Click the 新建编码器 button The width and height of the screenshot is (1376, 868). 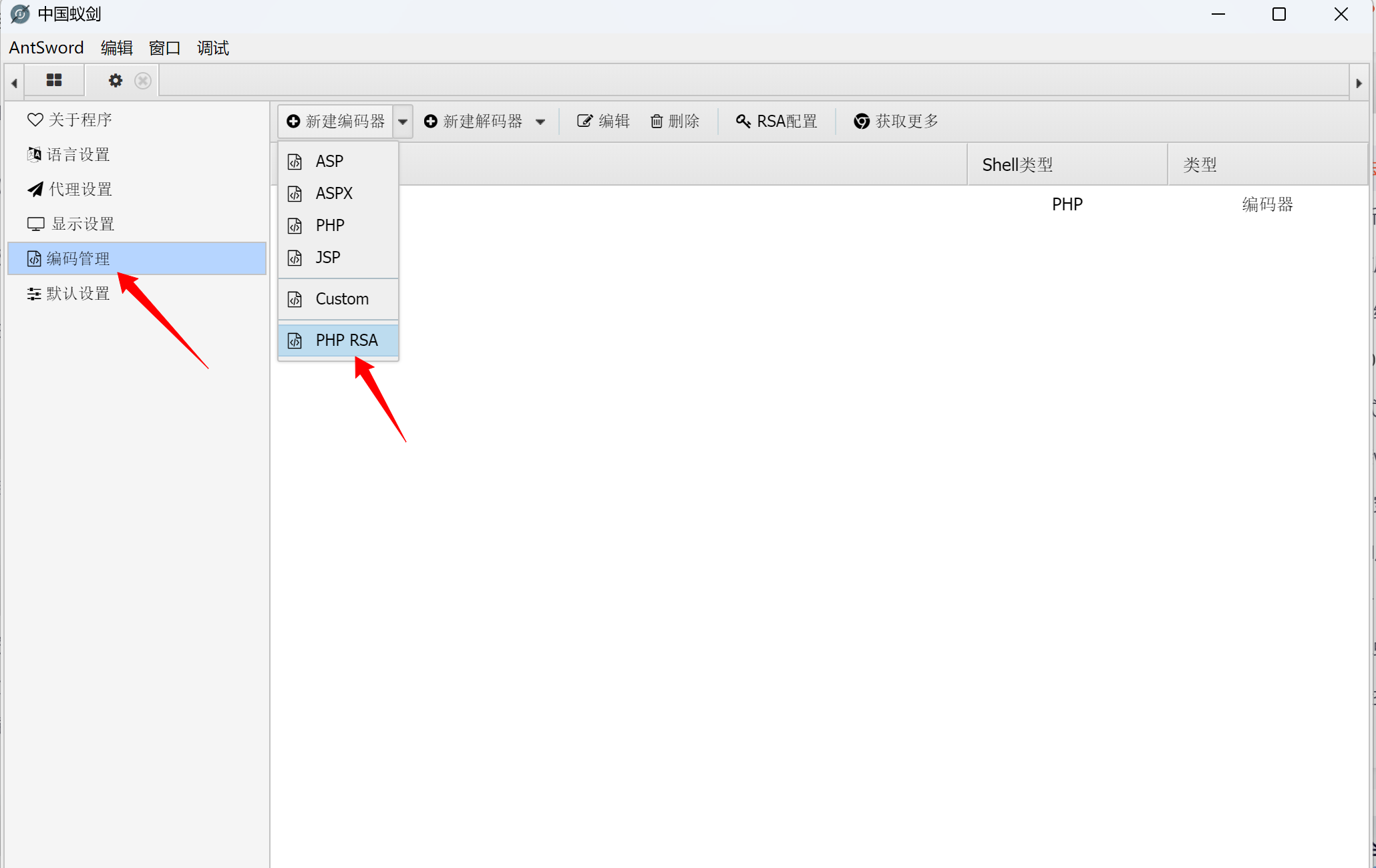(336, 121)
